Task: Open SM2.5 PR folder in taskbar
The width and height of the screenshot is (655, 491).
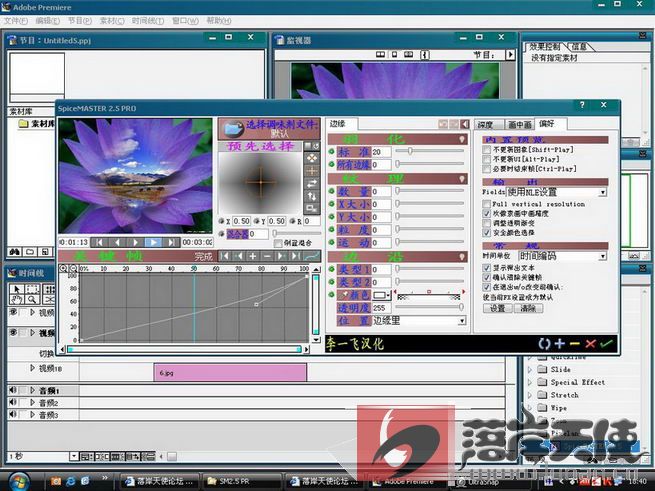Action: (240, 481)
